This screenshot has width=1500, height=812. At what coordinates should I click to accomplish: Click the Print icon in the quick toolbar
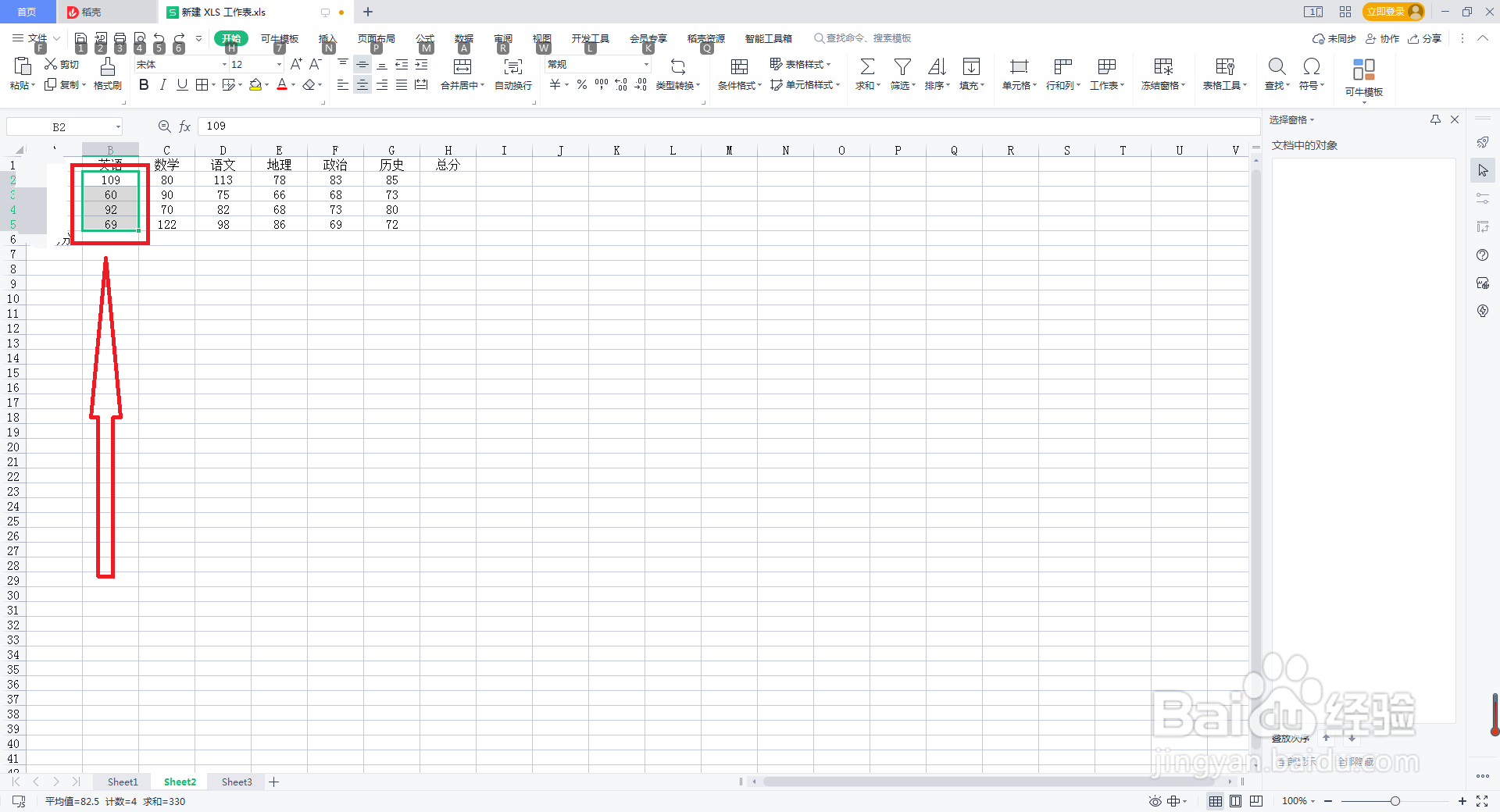120,38
